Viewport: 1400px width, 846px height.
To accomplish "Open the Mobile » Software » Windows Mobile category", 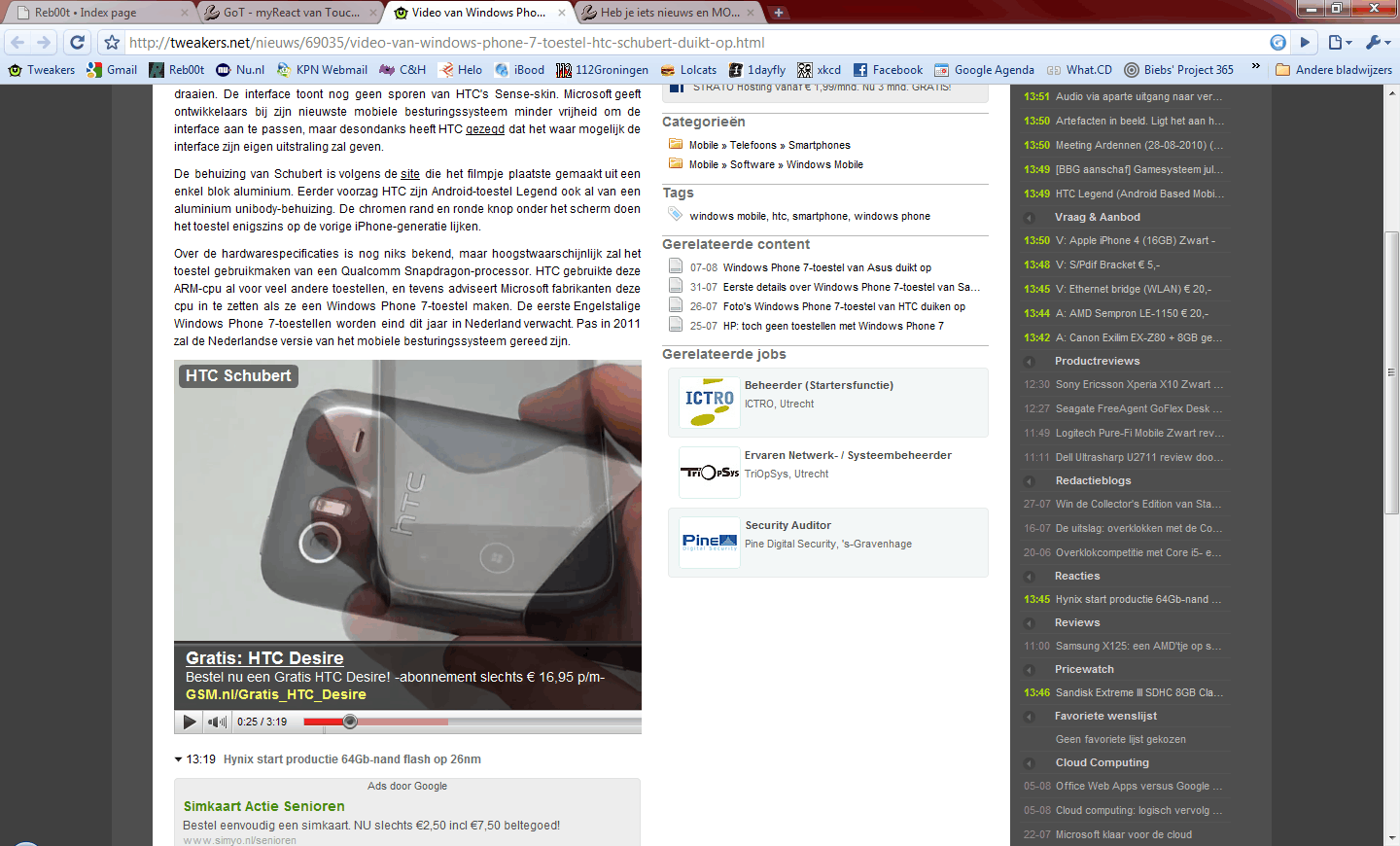I will (776, 164).
